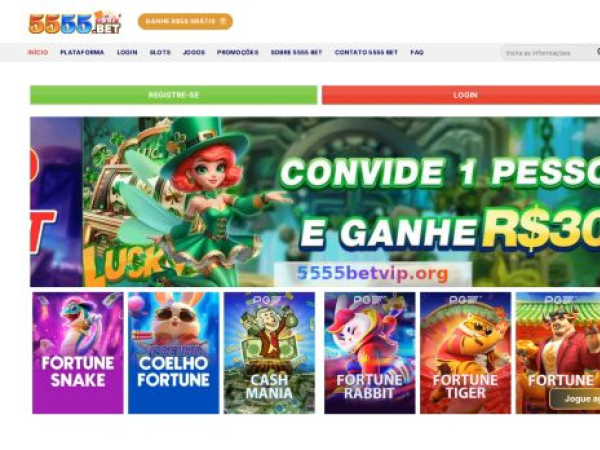Launch the Fortune Rabbit game tile
Viewport: 600px width, 450px height.
[370, 353]
